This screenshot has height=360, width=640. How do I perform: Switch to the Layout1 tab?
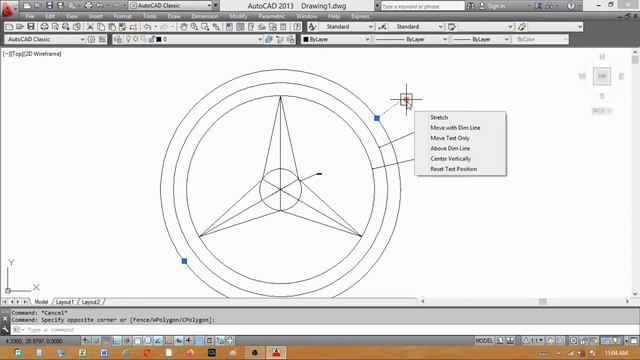pos(65,302)
